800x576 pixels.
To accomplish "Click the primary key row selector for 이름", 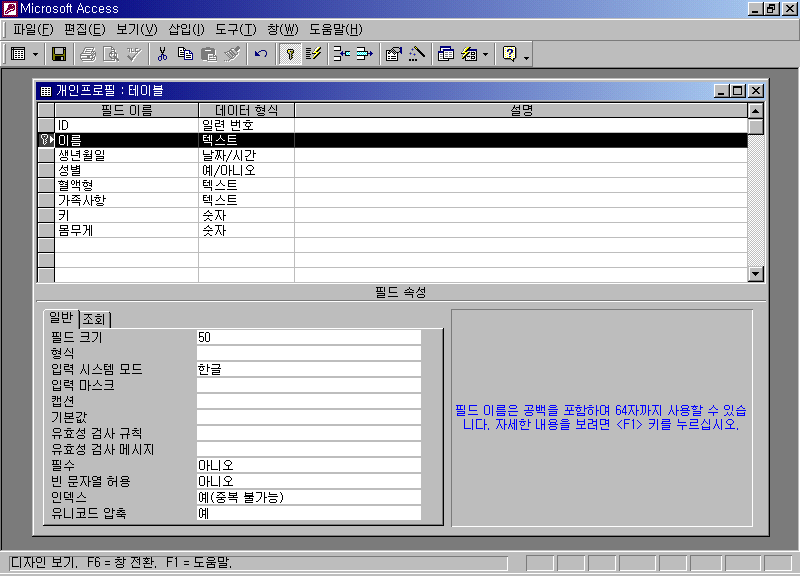I will [x=46, y=140].
